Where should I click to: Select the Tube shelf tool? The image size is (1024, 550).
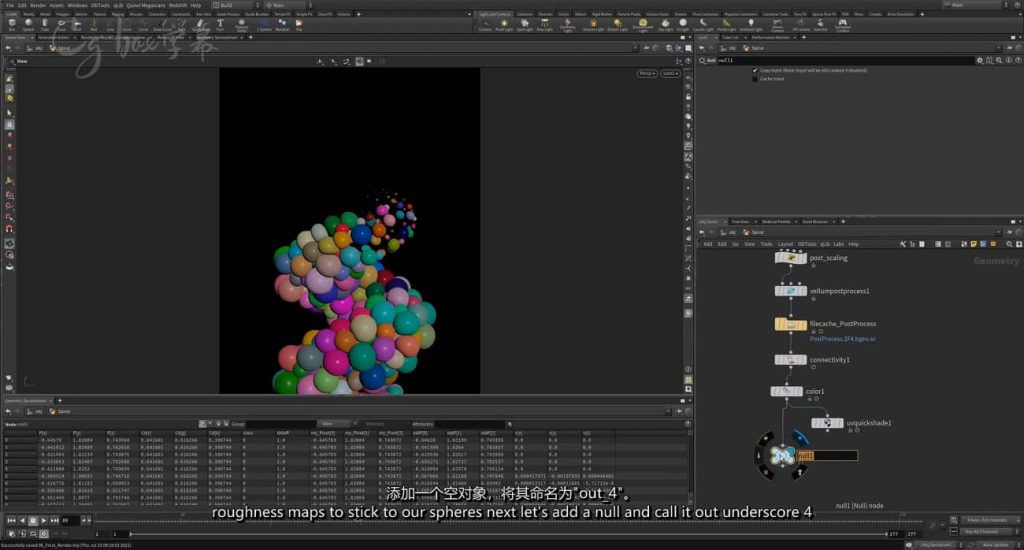coord(44,25)
